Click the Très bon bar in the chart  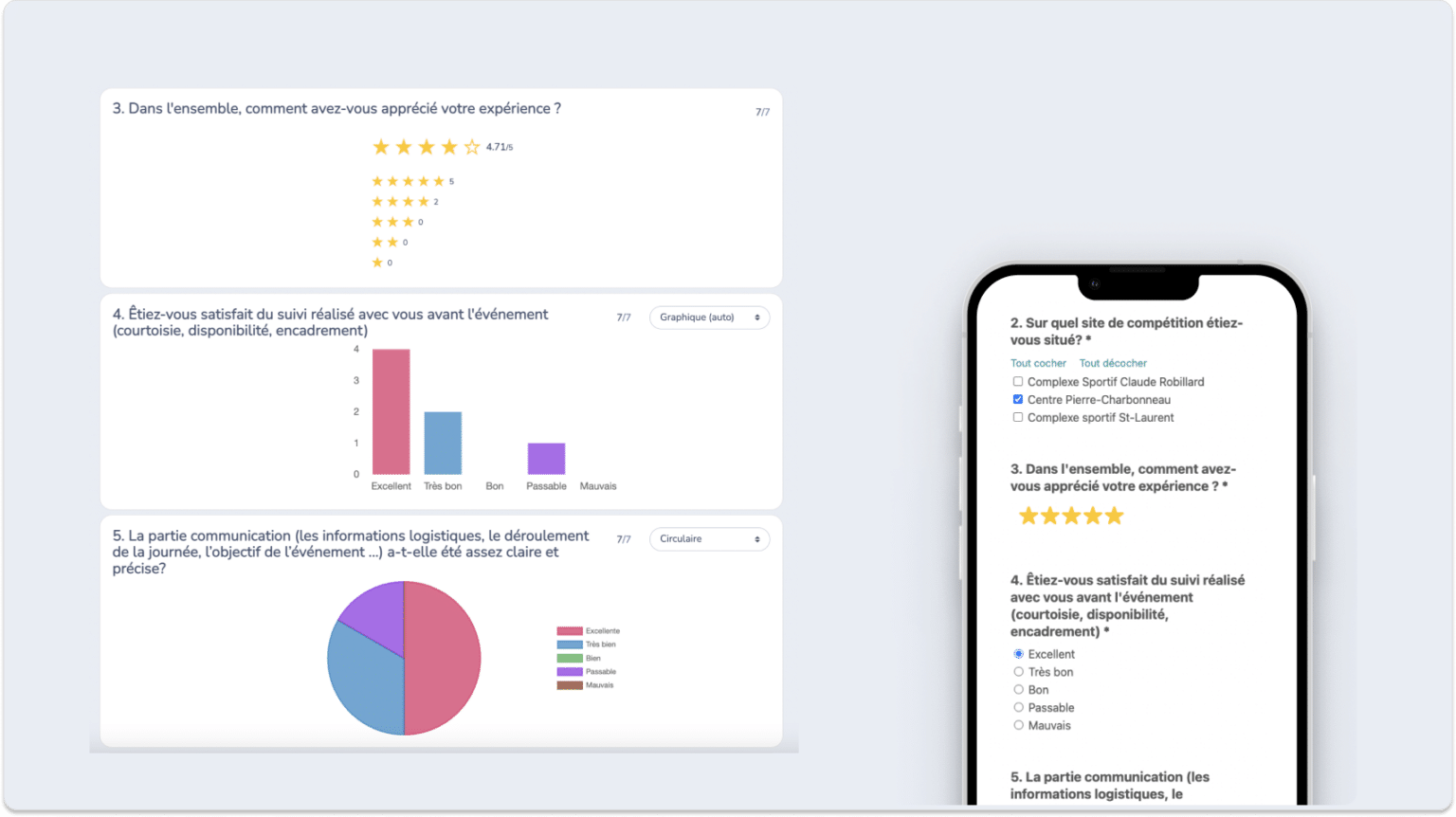coord(443,443)
